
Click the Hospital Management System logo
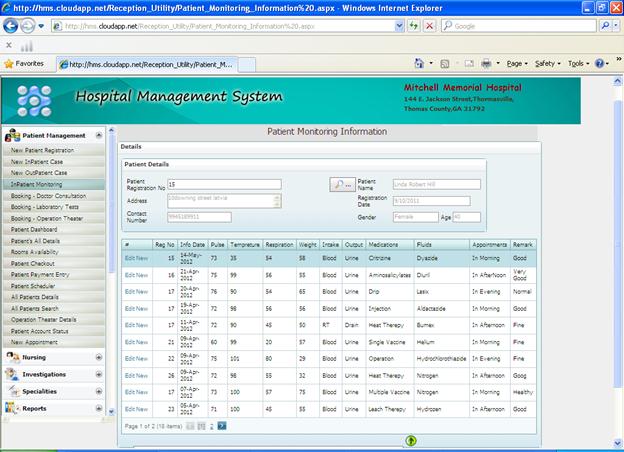pyautogui.click(x=33, y=100)
